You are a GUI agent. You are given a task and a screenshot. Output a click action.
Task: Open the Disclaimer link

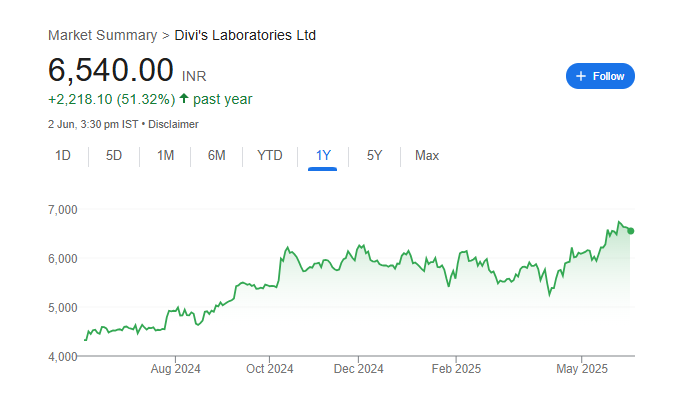(173, 124)
